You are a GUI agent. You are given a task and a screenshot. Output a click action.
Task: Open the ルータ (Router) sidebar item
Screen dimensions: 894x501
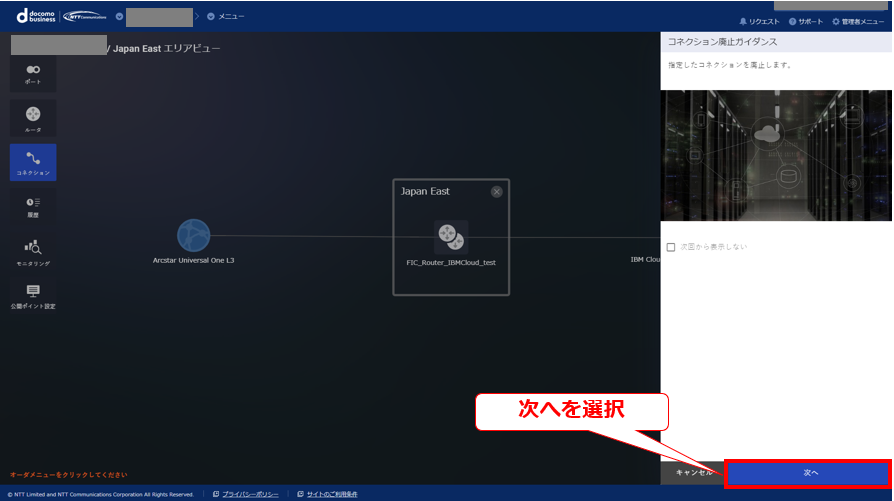pyautogui.click(x=33, y=119)
